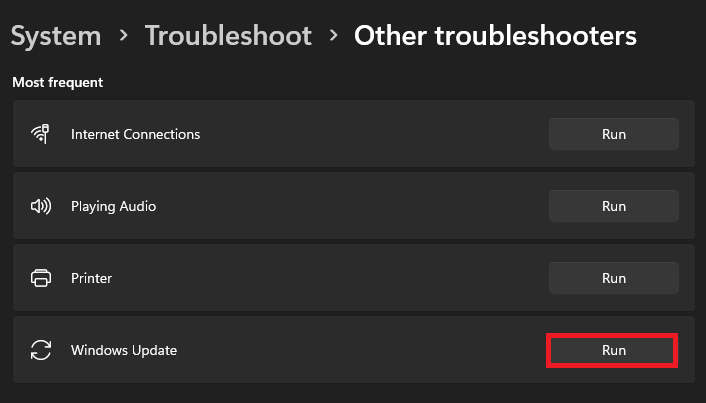Click the Internet Connections network icon
This screenshot has height=403, width=706.
point(41,134)
